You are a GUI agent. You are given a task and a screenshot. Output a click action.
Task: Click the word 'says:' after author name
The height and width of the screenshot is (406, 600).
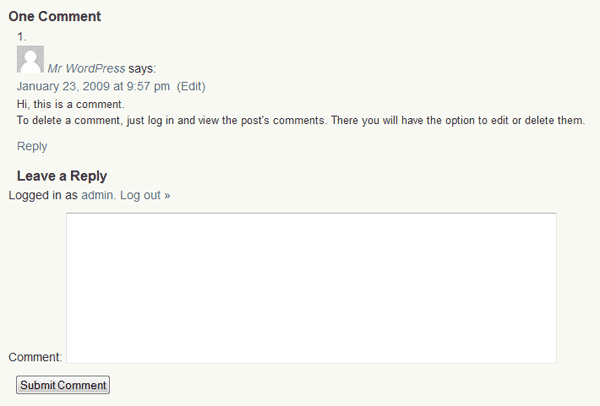point(142,69)
